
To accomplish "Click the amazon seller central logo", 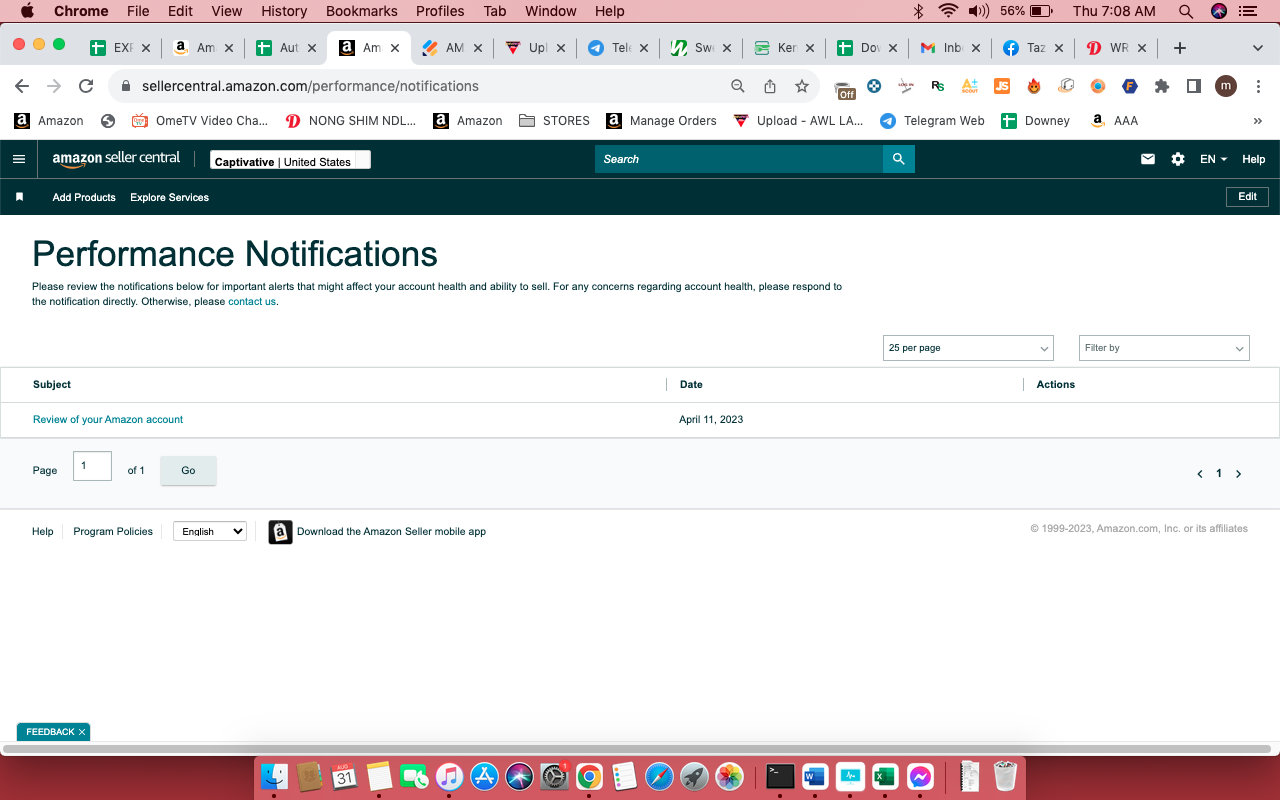I will 116,159.
